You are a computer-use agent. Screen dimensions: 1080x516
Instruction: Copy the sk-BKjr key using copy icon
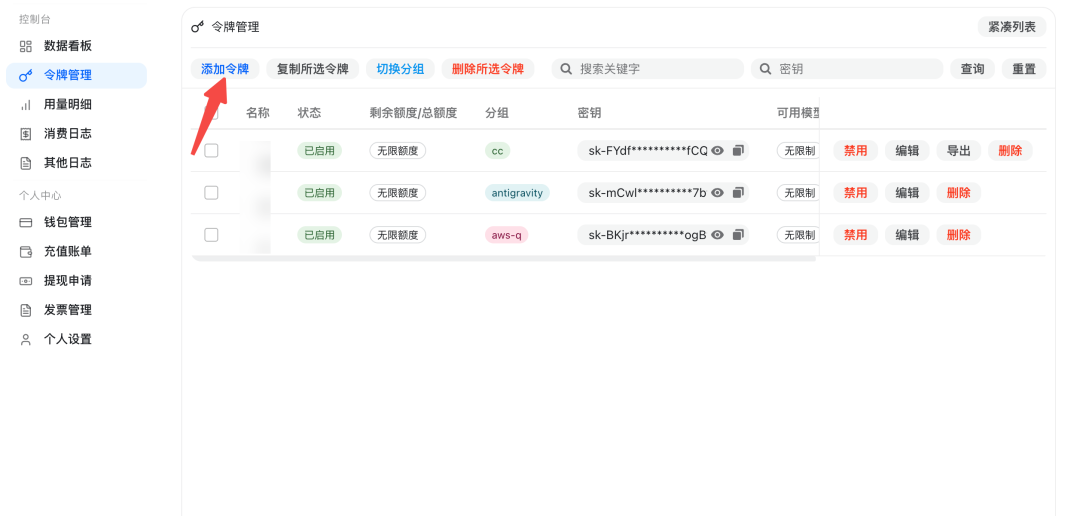point(738,235)
